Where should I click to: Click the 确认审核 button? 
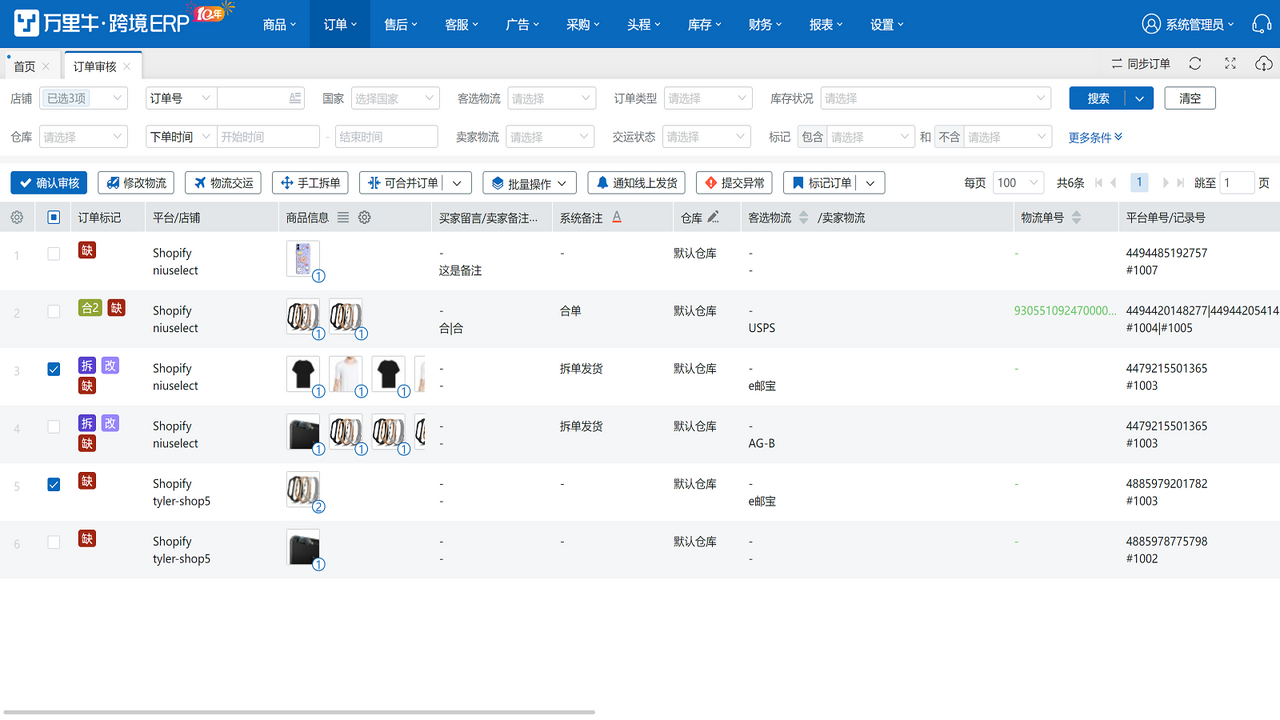pyautogui.click(x=49, y=183)
